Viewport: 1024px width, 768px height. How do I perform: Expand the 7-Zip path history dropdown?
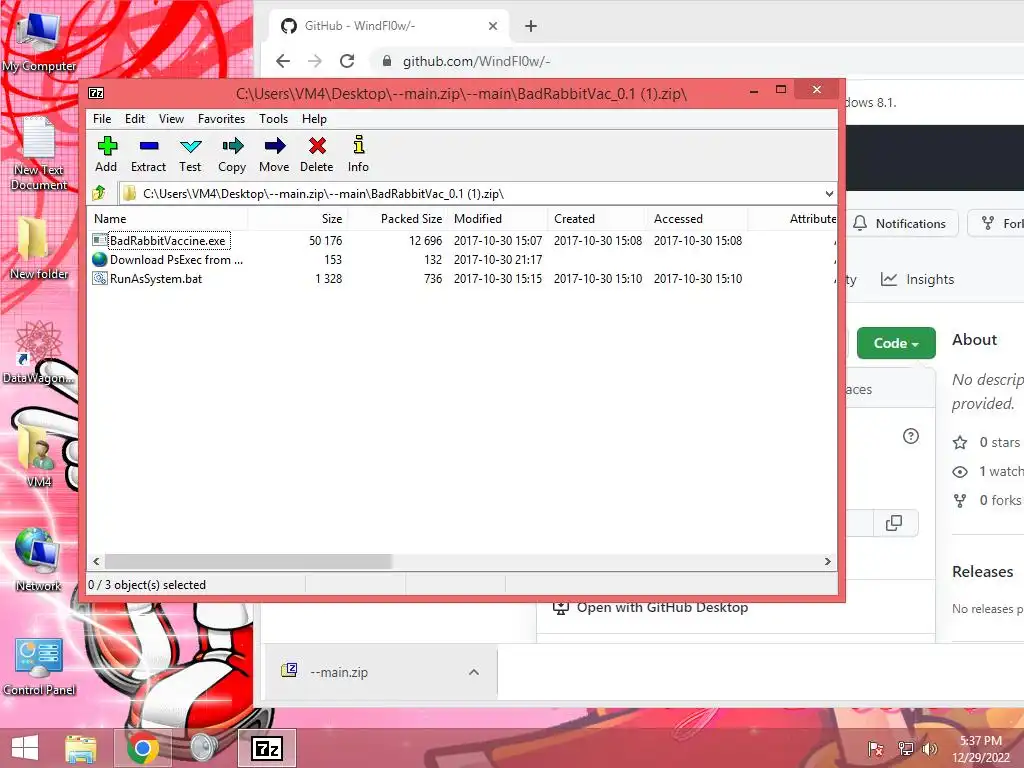829,193
